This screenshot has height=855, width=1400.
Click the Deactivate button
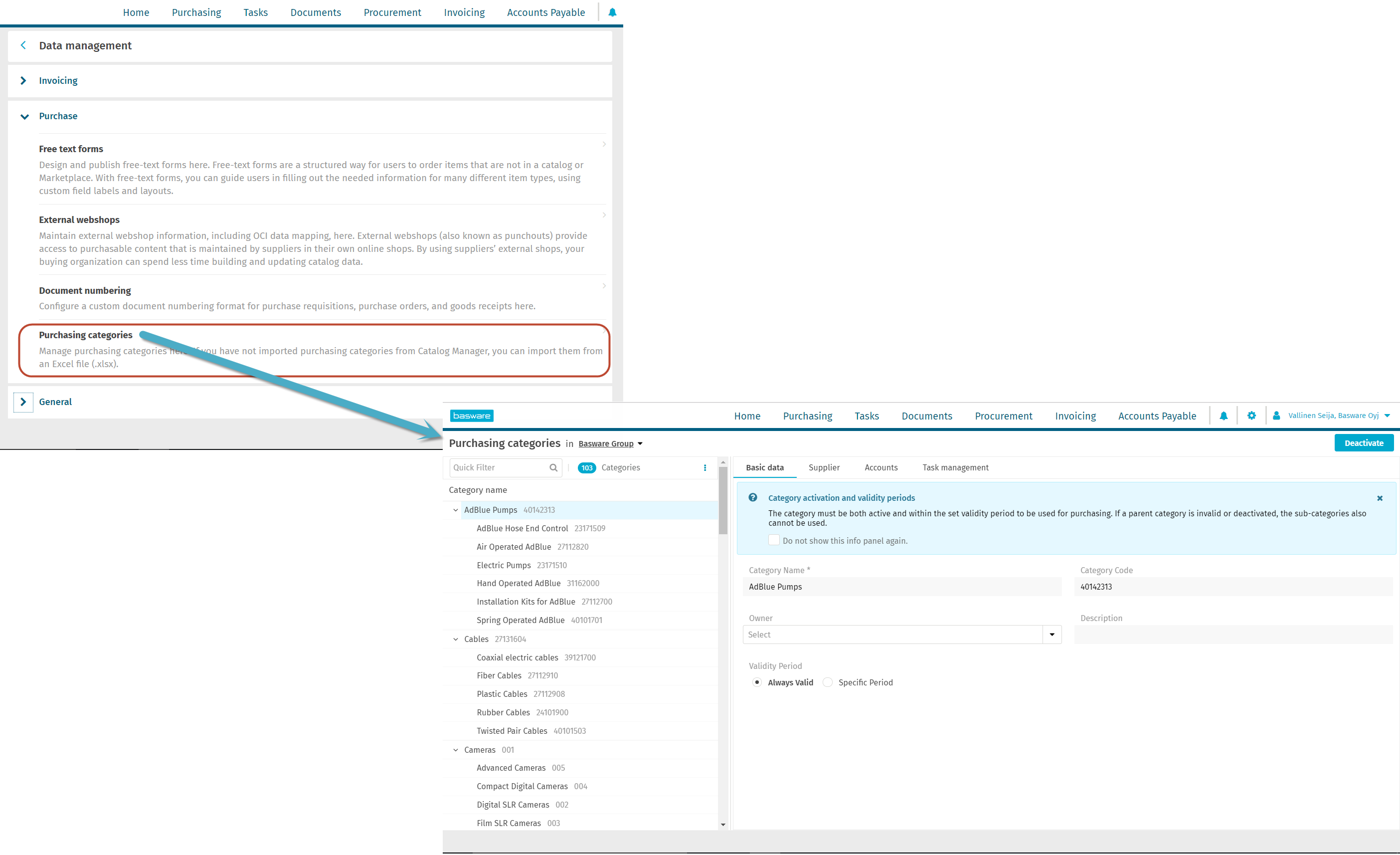point(1364,443)
